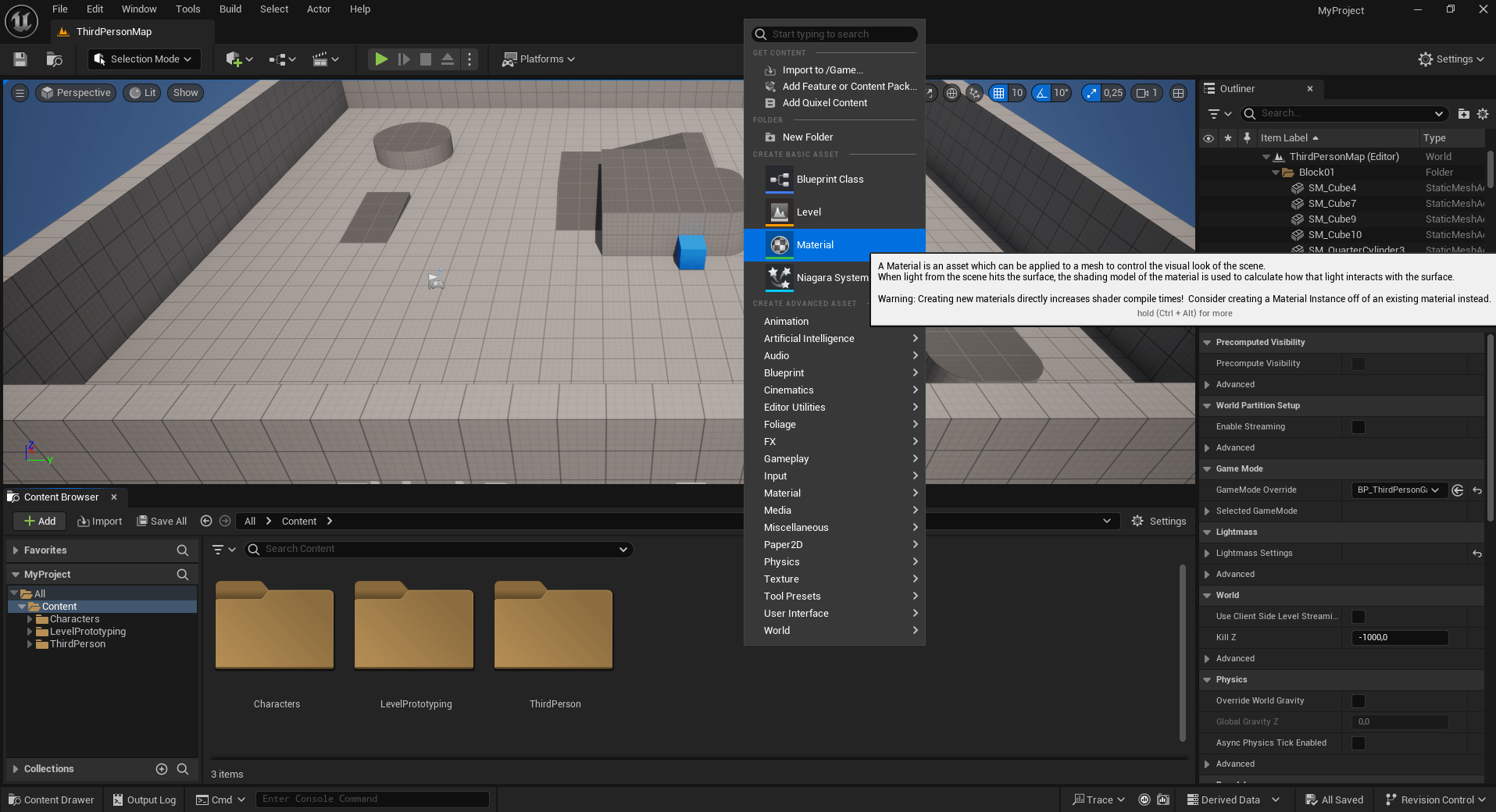1496x812 pixels.
Task: Click the Niagara System asset icon
Action: pos(779,278)
